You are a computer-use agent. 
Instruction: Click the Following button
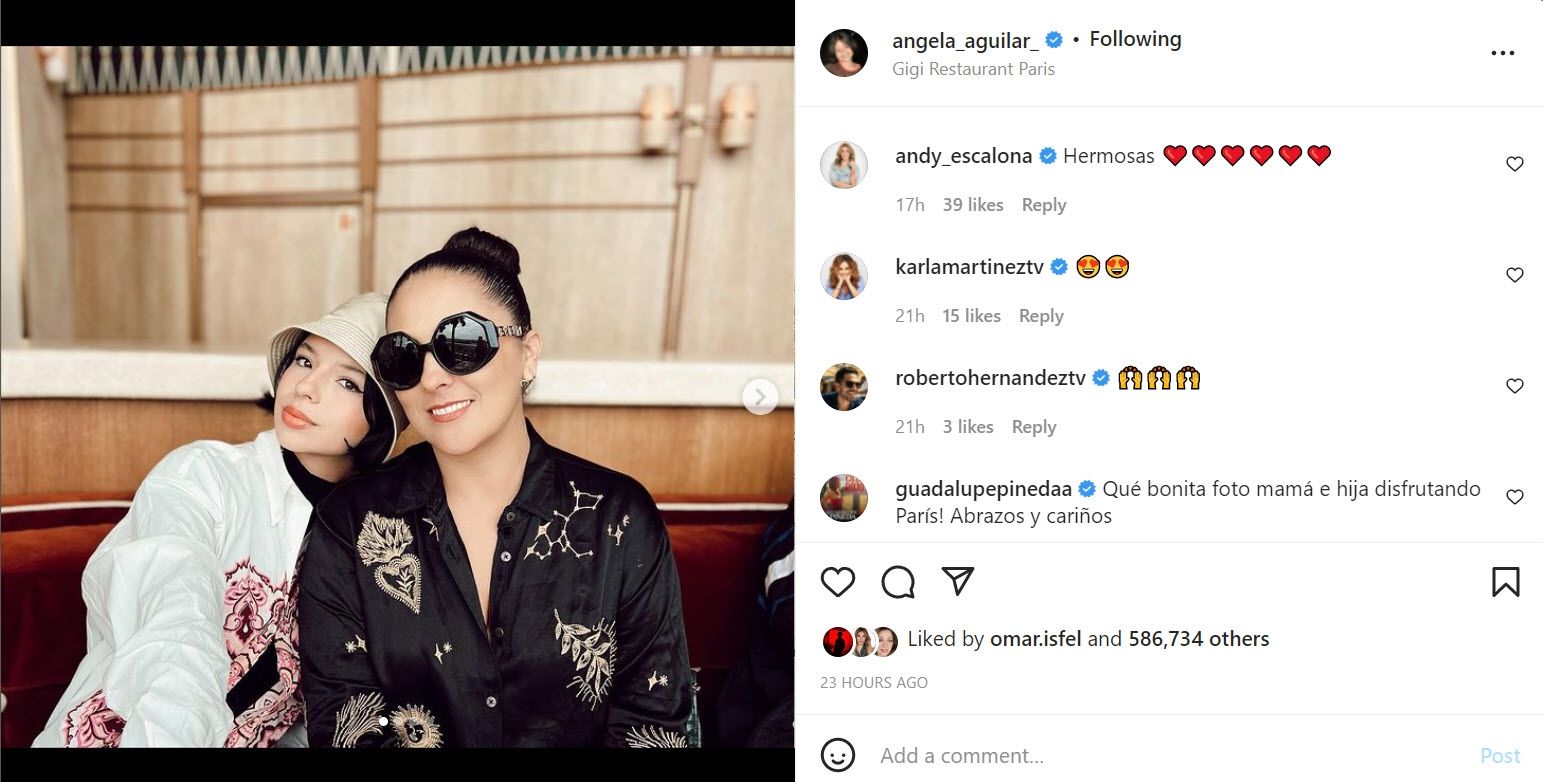[x=1135, y=39]
